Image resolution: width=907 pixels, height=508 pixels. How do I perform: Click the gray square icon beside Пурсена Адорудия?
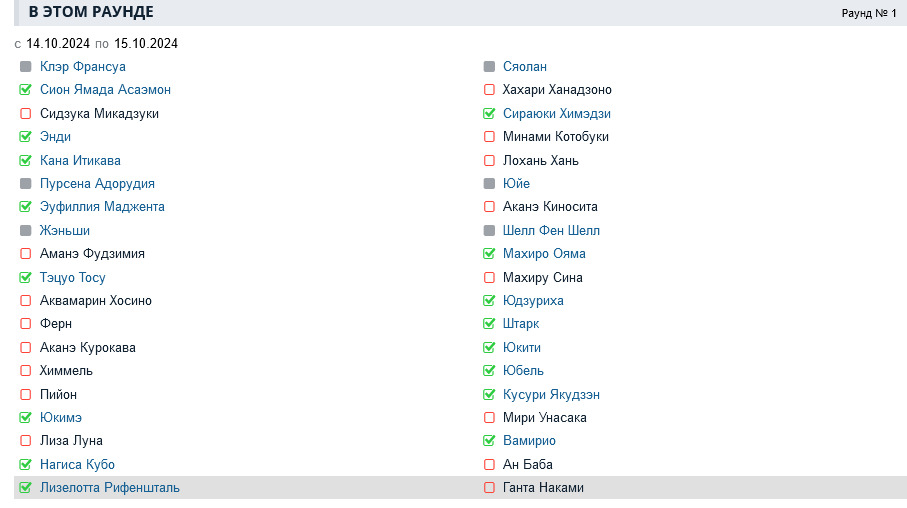pos(25,184)
